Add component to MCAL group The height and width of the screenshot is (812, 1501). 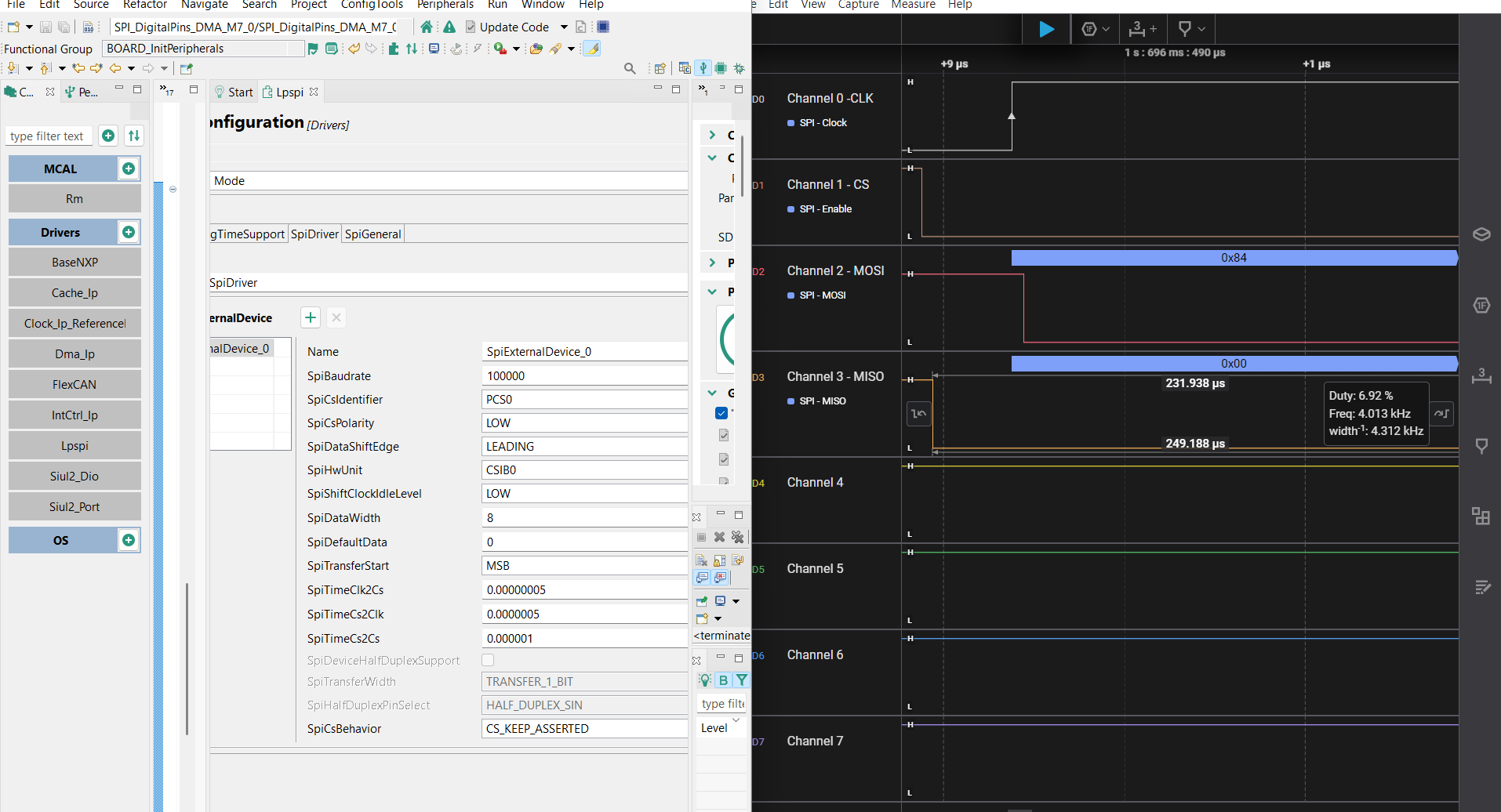pos(129,169)
